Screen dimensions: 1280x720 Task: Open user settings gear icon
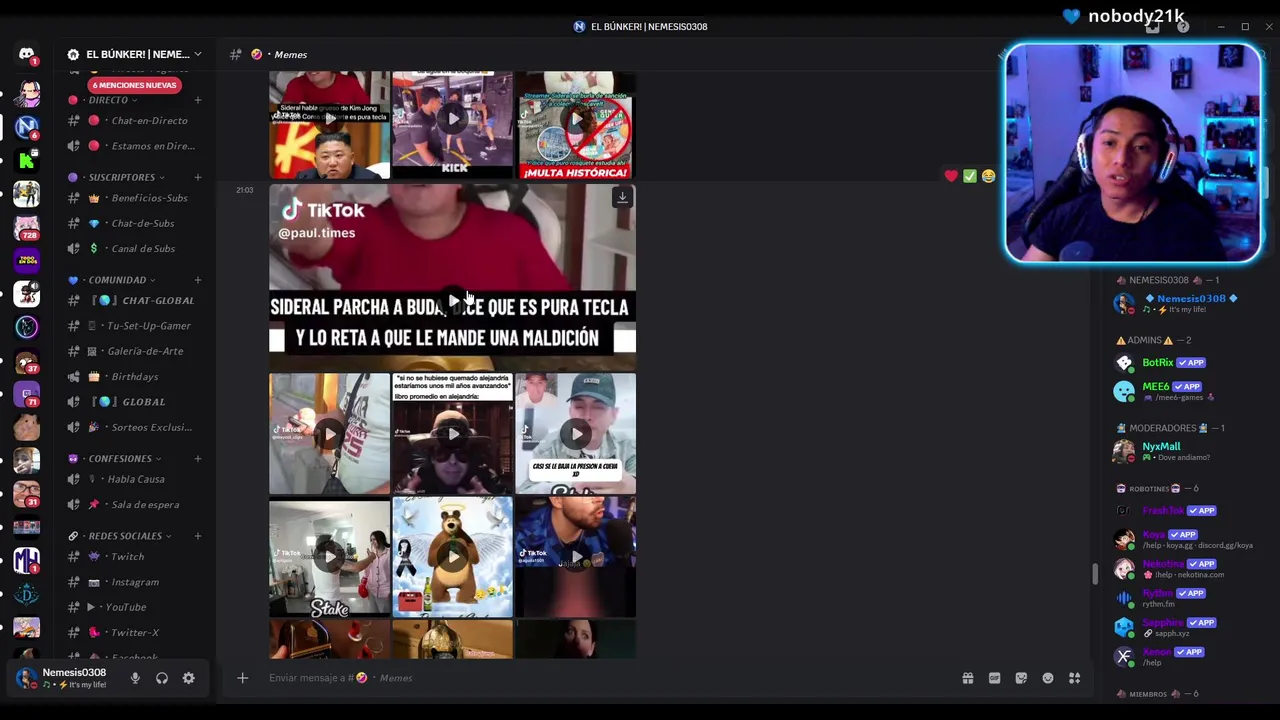[188, 678]
